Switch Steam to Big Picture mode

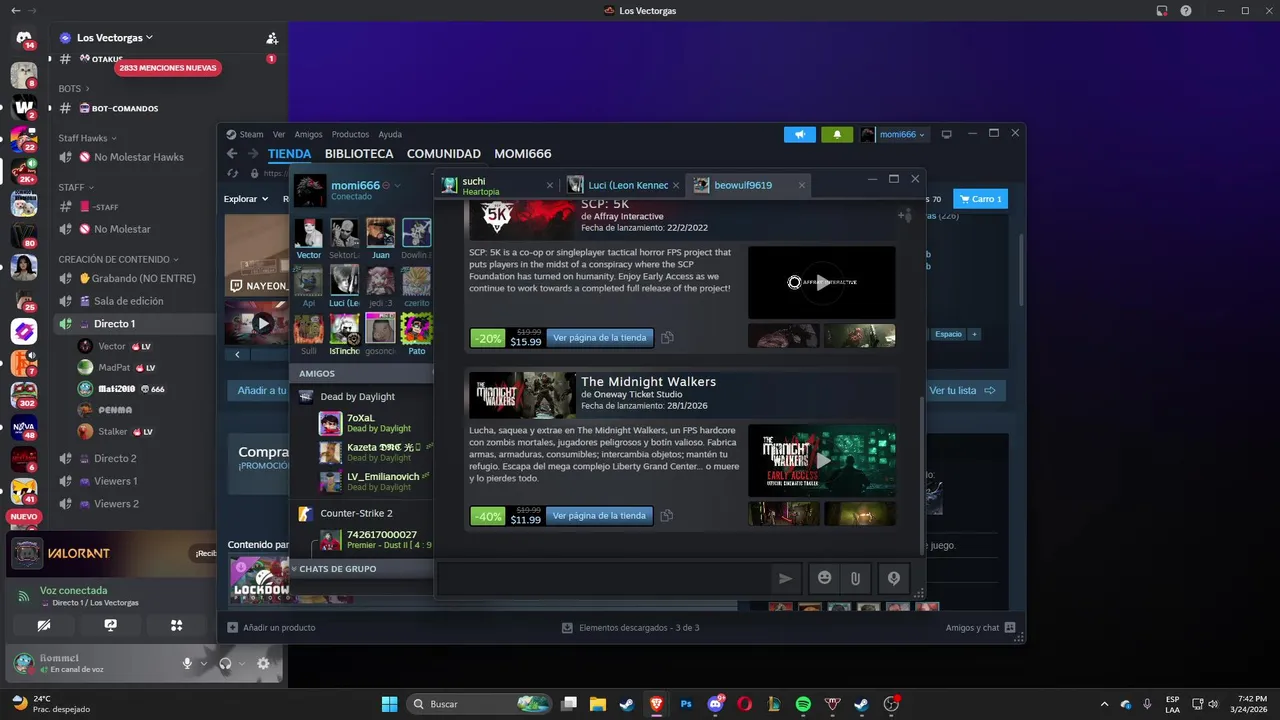(x=947, y=134)
